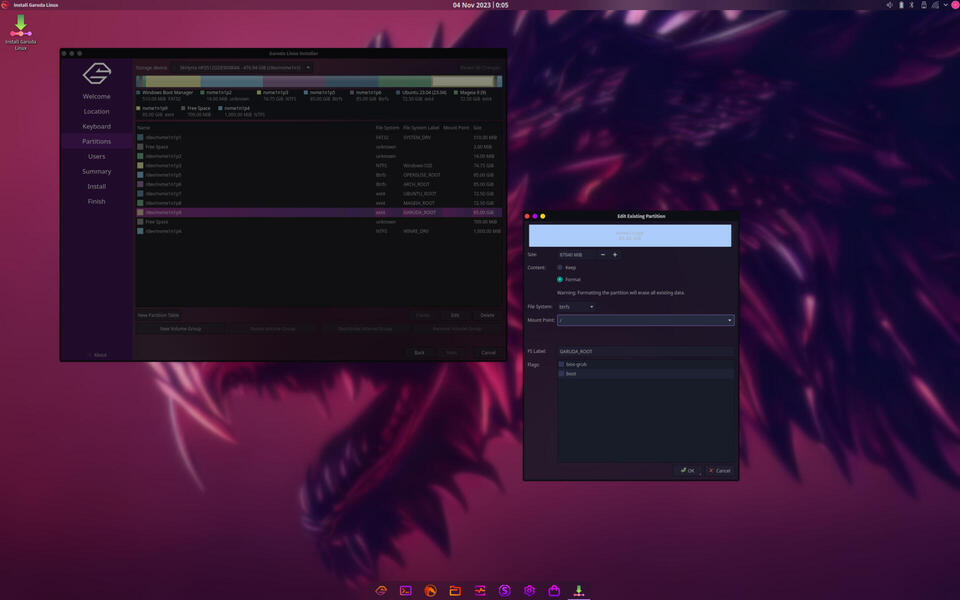Open the sliders settings app in the dock
Screen dimensions: 960x600
point(480,590)
